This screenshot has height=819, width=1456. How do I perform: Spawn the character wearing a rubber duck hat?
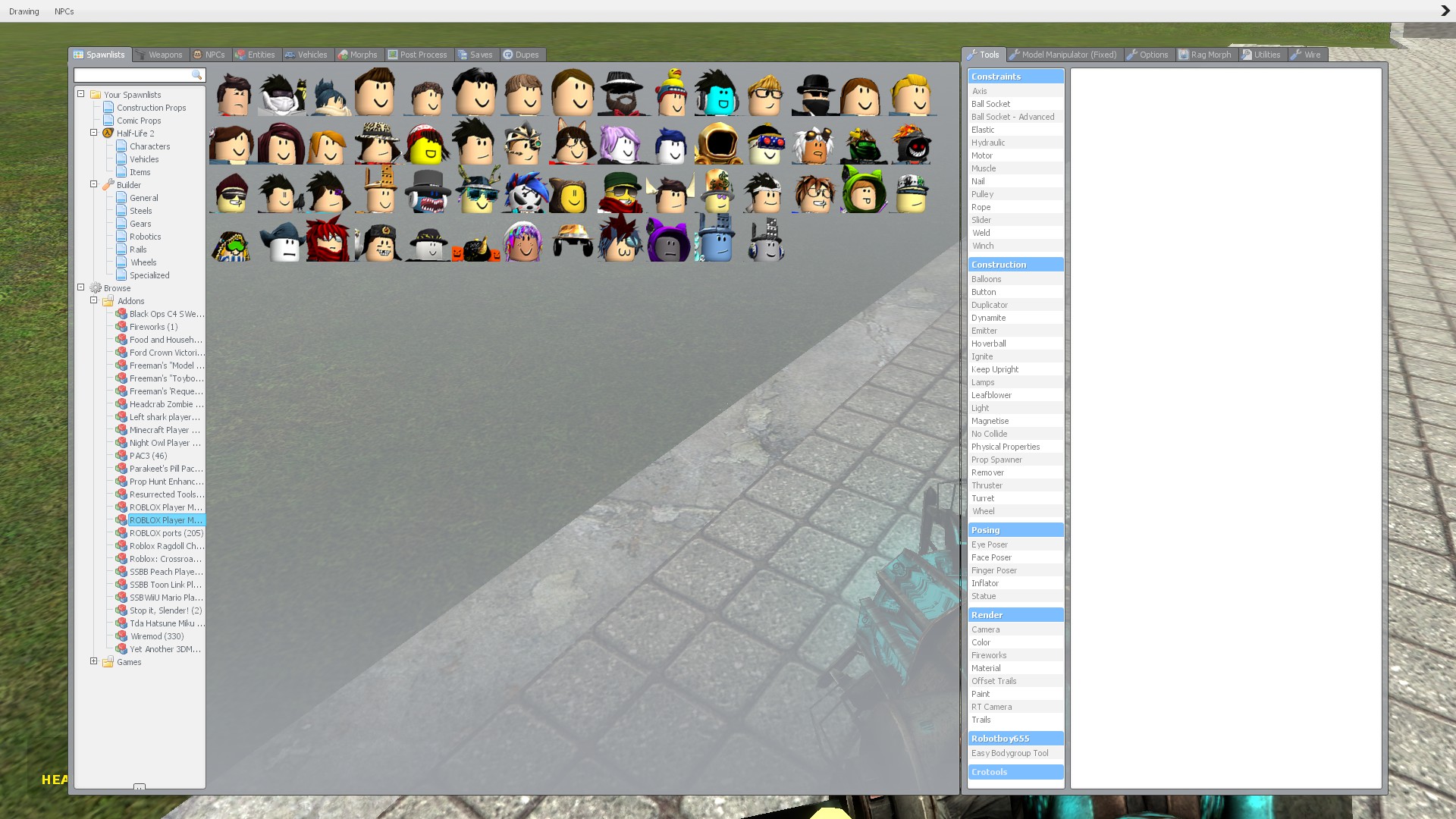click(x=670, y=92)
